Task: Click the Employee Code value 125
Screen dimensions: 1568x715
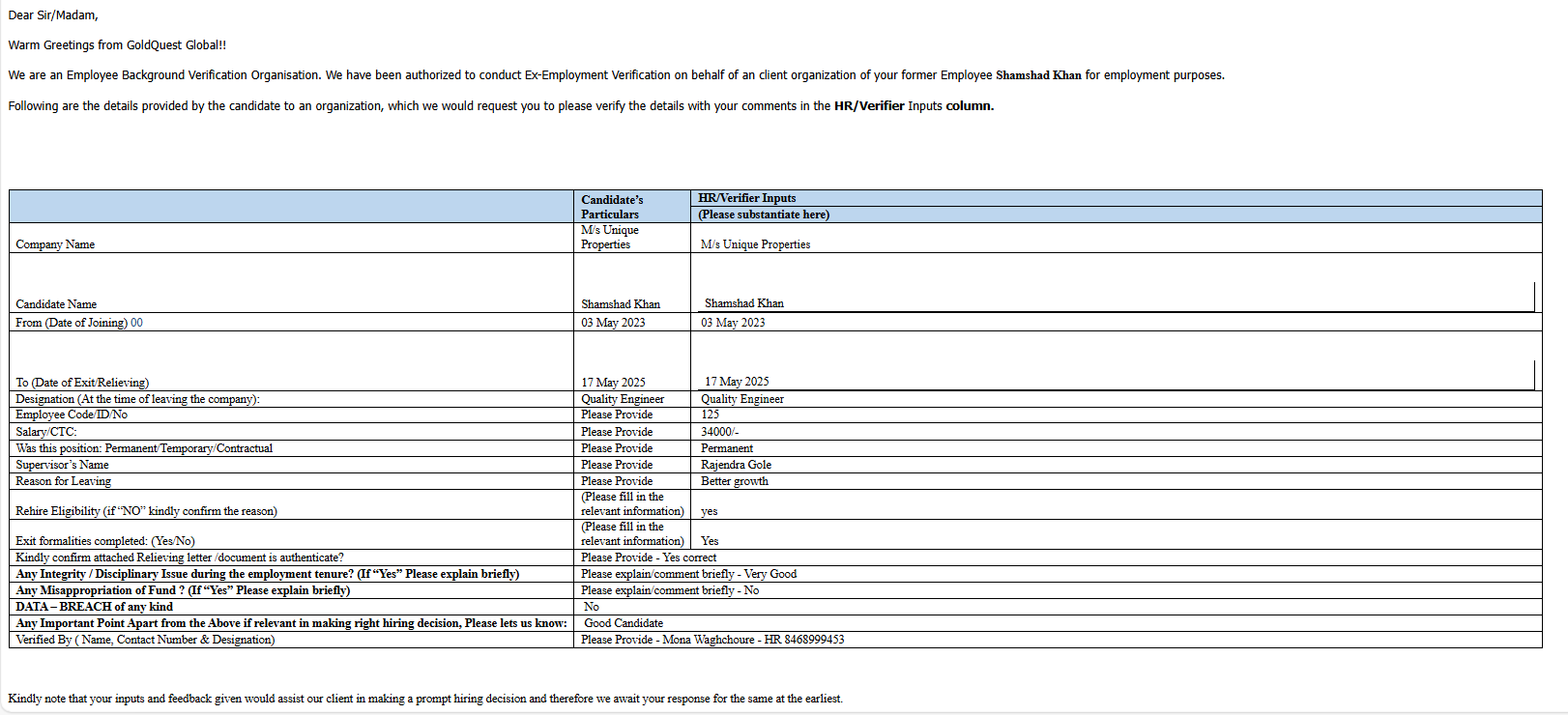Action: tap(710, 415)
